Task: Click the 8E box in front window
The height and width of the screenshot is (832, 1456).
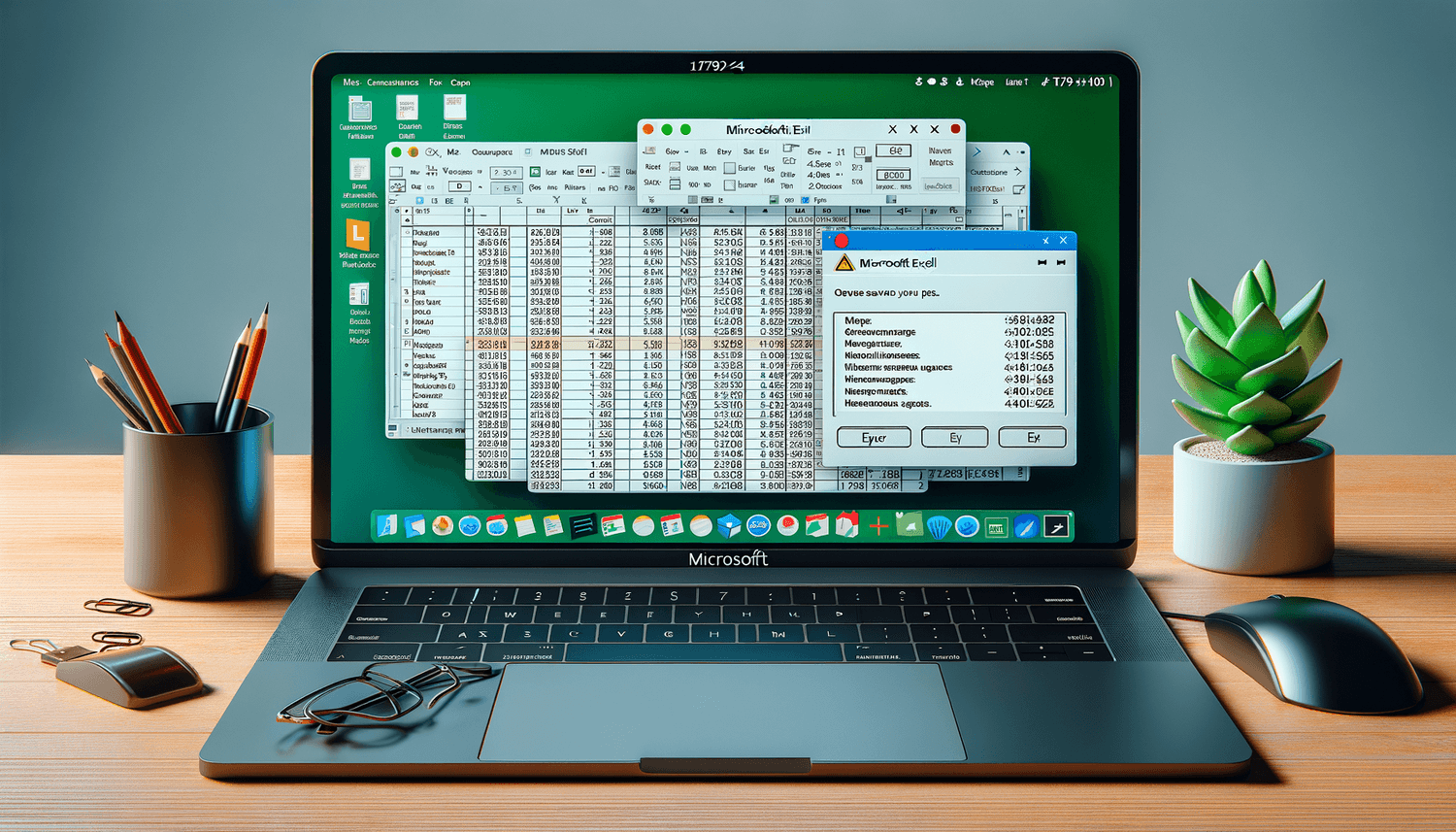Action: coord(894,150)
